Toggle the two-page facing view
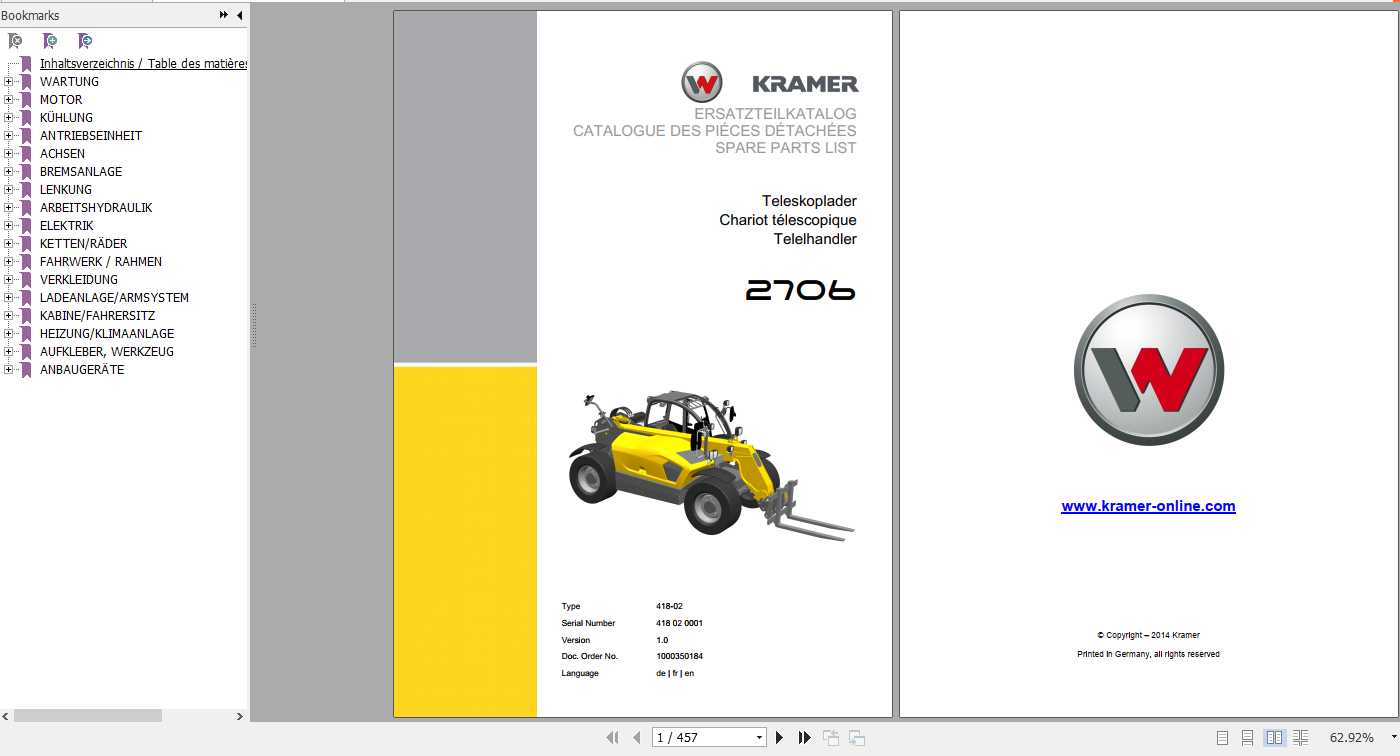This screenshot has height=756, width=1400. click(1274, 738)
